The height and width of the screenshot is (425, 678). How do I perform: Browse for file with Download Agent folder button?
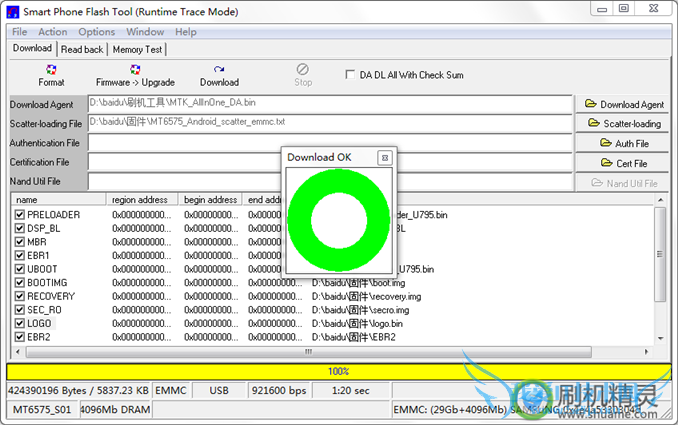(624, 104)
